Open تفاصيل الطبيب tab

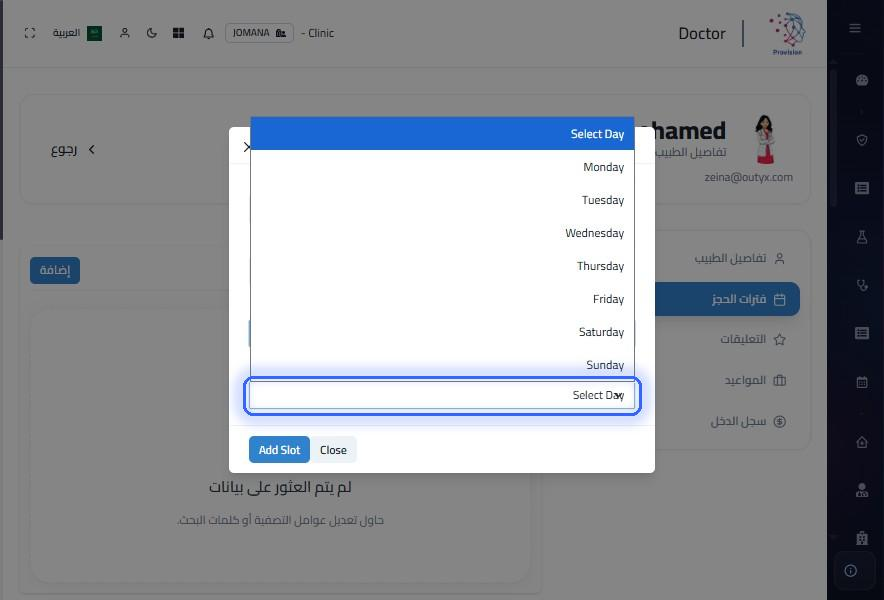point(739,258)
